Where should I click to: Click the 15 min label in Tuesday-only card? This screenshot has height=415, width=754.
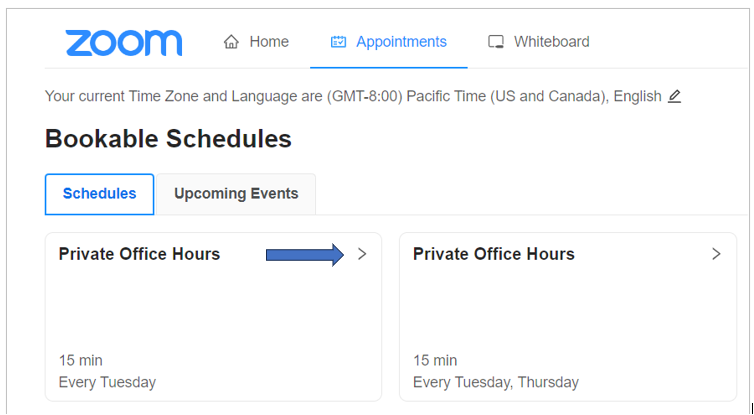click(x=80, y=360)
